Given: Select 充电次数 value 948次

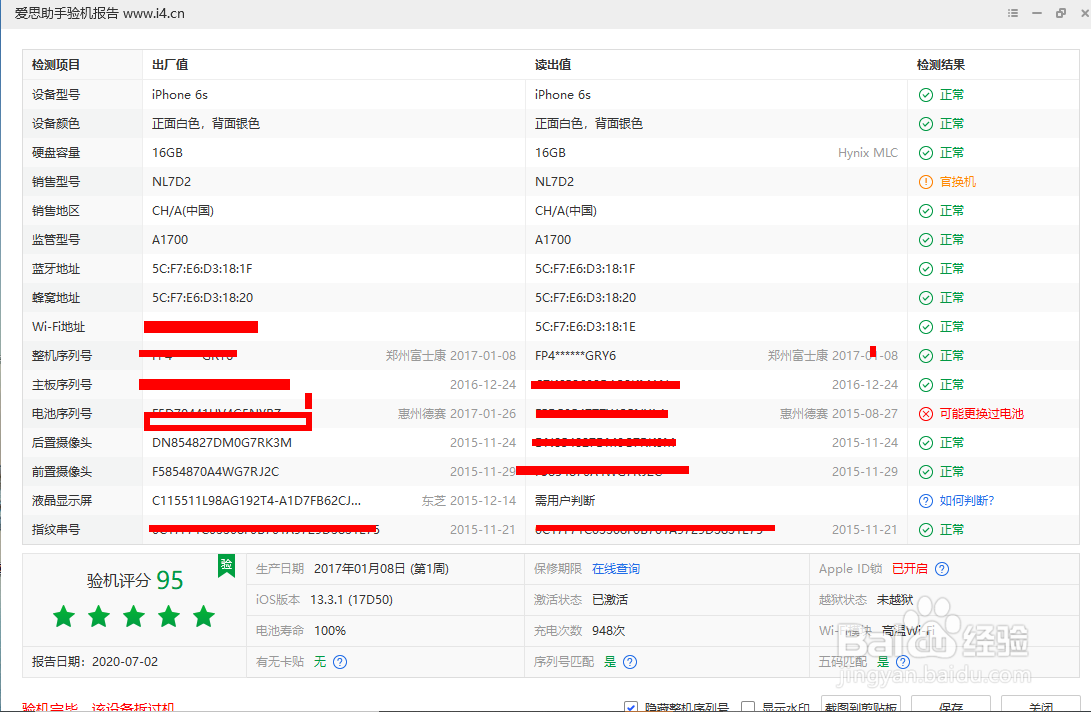Looking at the screenshot, I should (608, 631).
